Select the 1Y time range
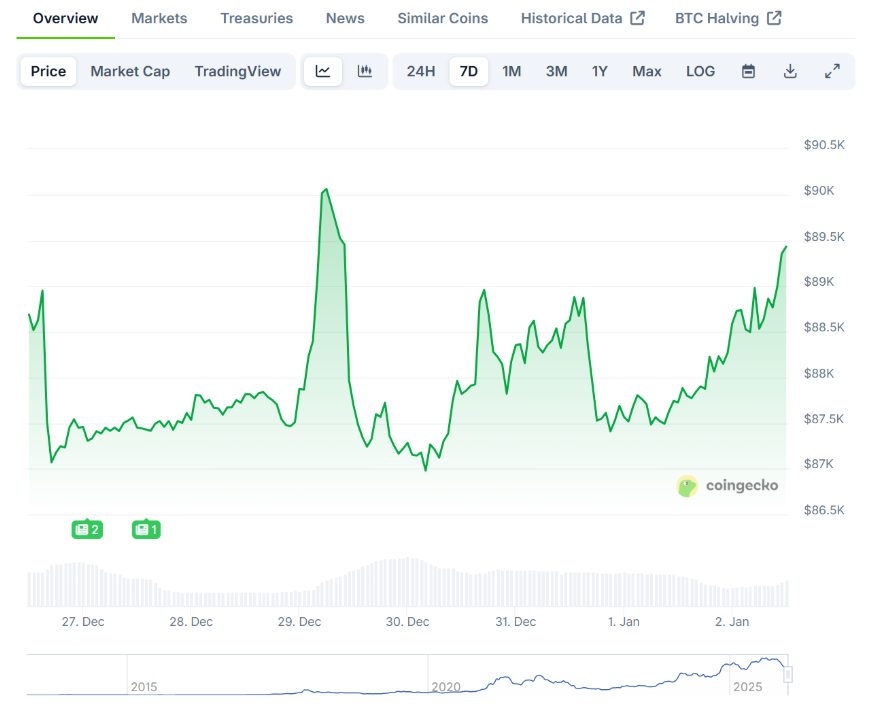 pos(600,71)
